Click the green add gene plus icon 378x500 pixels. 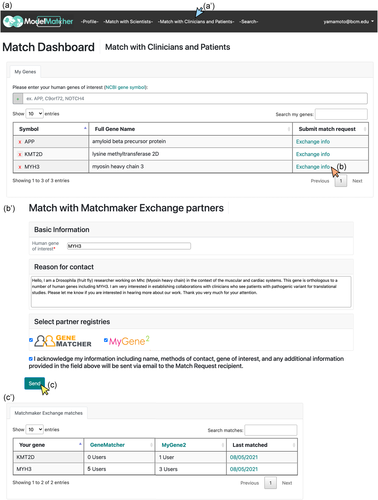point(18,99)
